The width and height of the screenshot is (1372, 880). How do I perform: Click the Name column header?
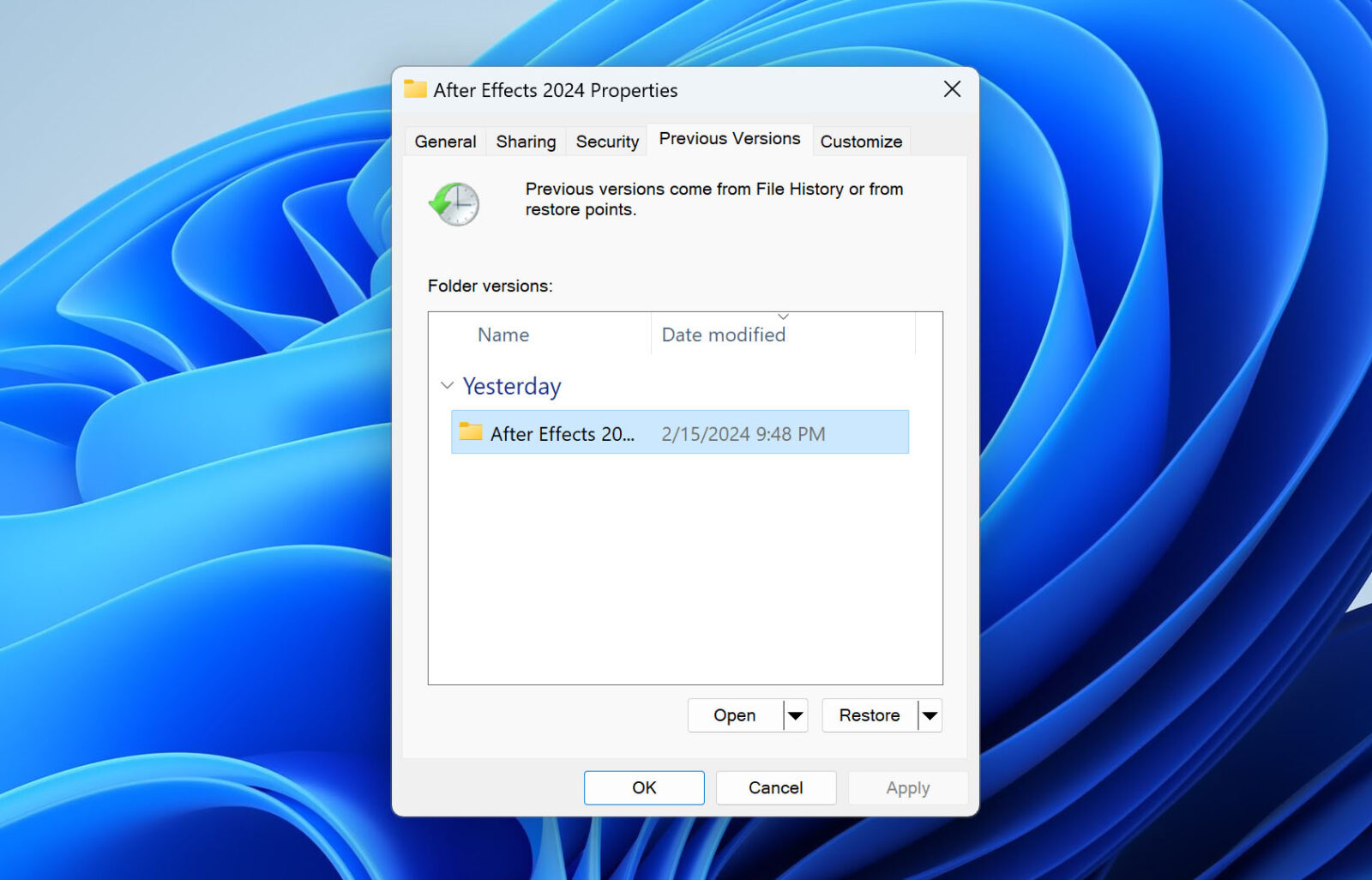[x=502, y=335]
